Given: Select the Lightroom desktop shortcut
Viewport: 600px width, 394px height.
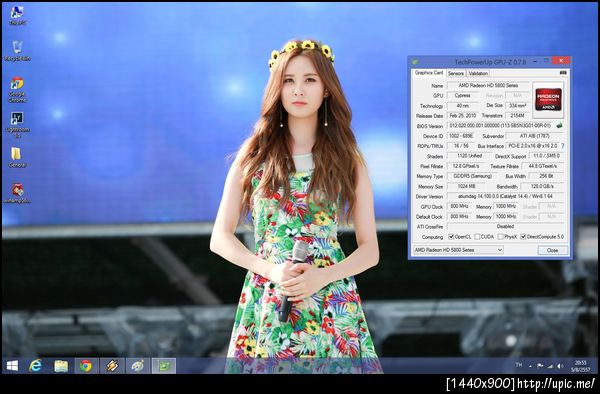Looking at the screenshot, I should pos(17,125).
